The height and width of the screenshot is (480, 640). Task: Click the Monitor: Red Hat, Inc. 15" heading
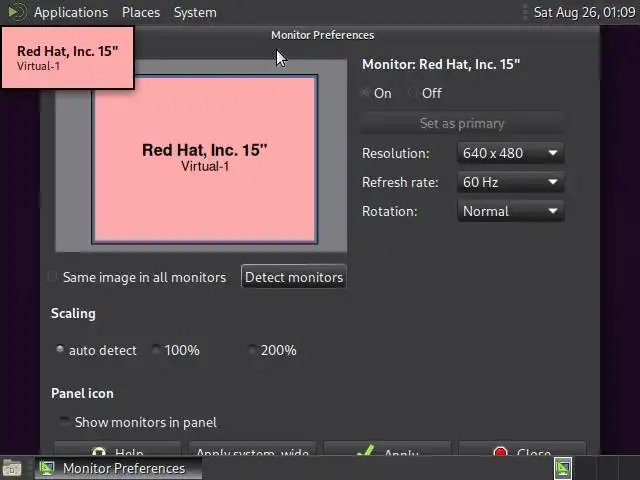pos(441,64)
